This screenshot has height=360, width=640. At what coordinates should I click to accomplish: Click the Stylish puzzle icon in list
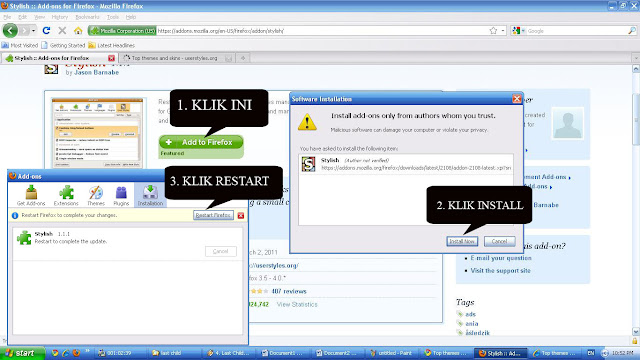pos(24,238)
